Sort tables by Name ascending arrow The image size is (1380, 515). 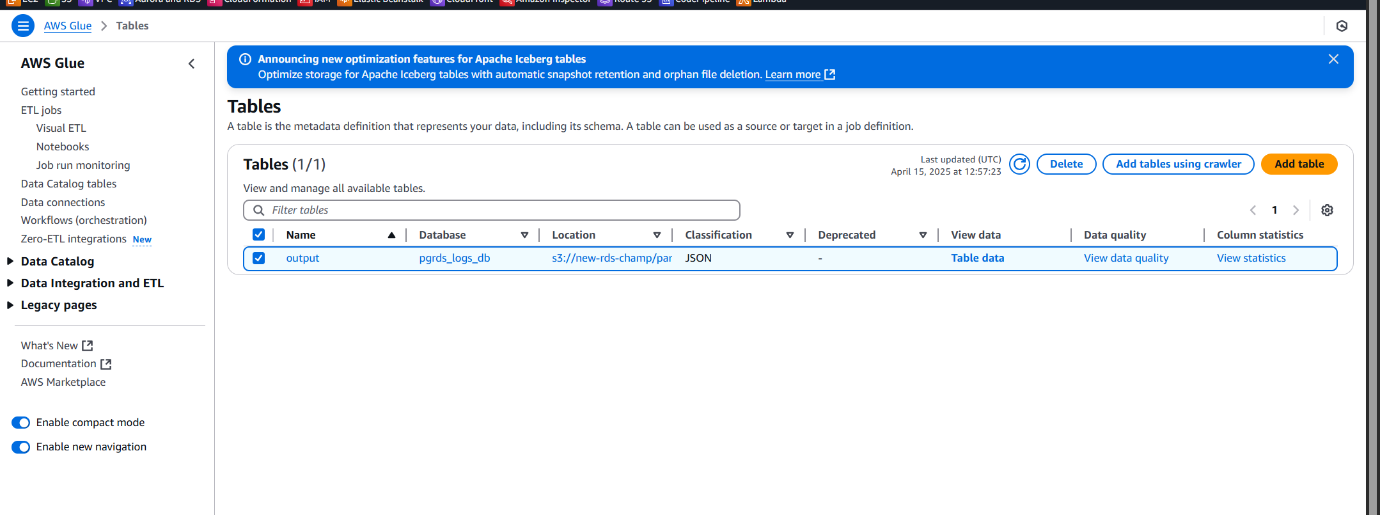point(391,235)
